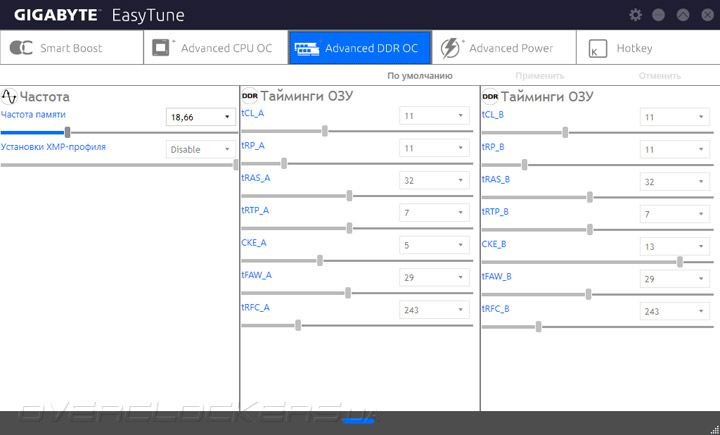Viewport: 720px width, 435px height.
Task: Click the Установки XMP-профиля label
Action: 53,147
